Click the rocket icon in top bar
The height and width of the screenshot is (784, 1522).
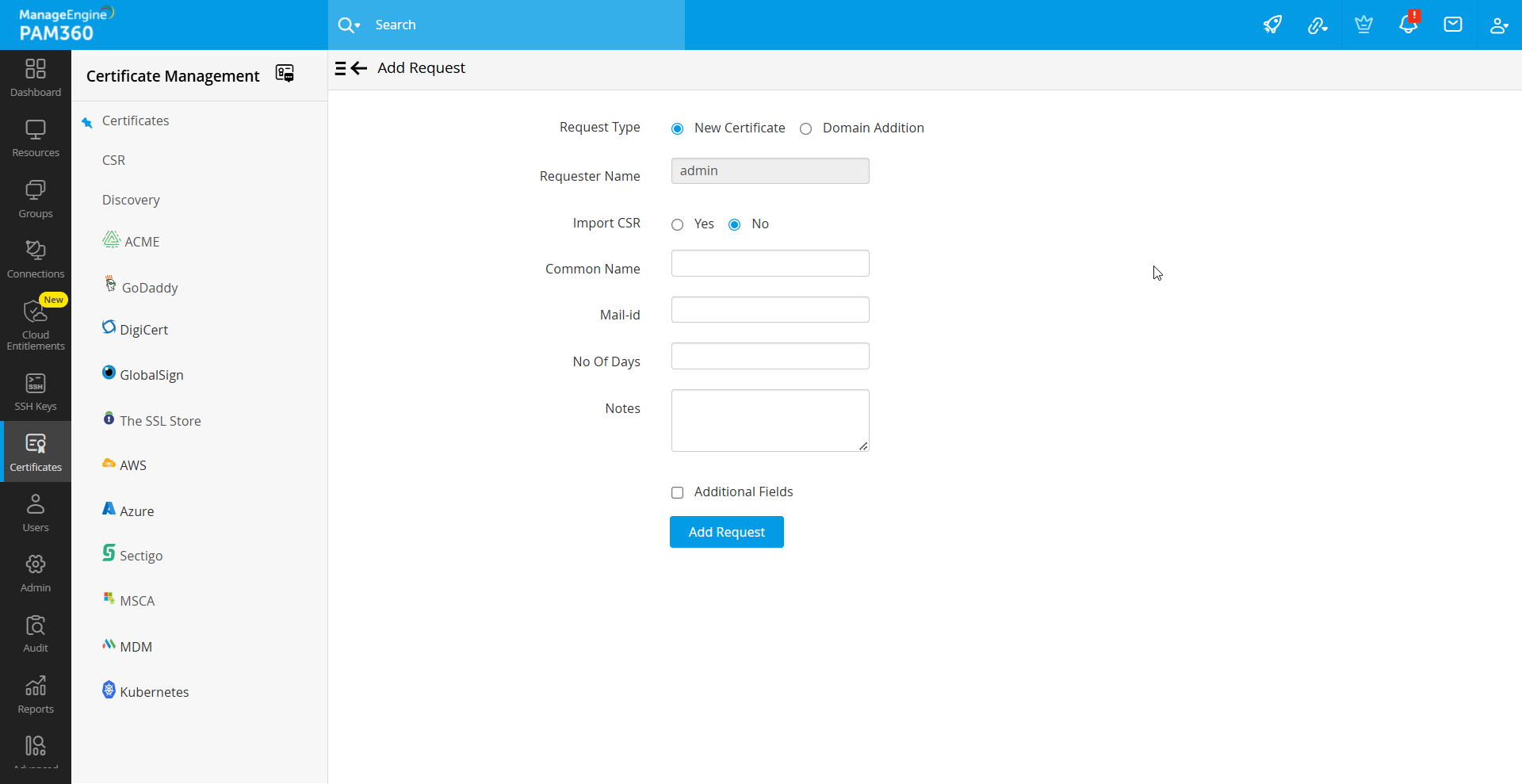click(x=1272, y=25)
